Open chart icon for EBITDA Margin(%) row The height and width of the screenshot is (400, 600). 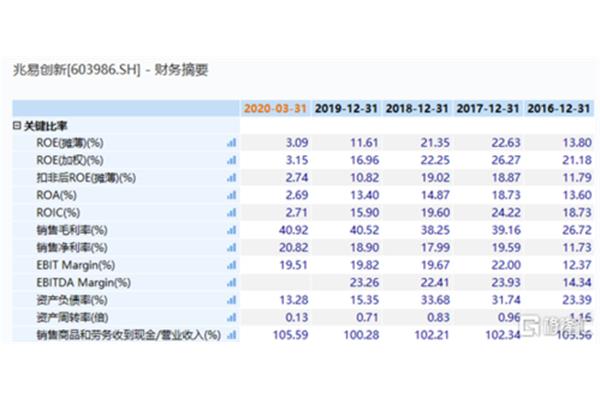(x=232, y=282)
